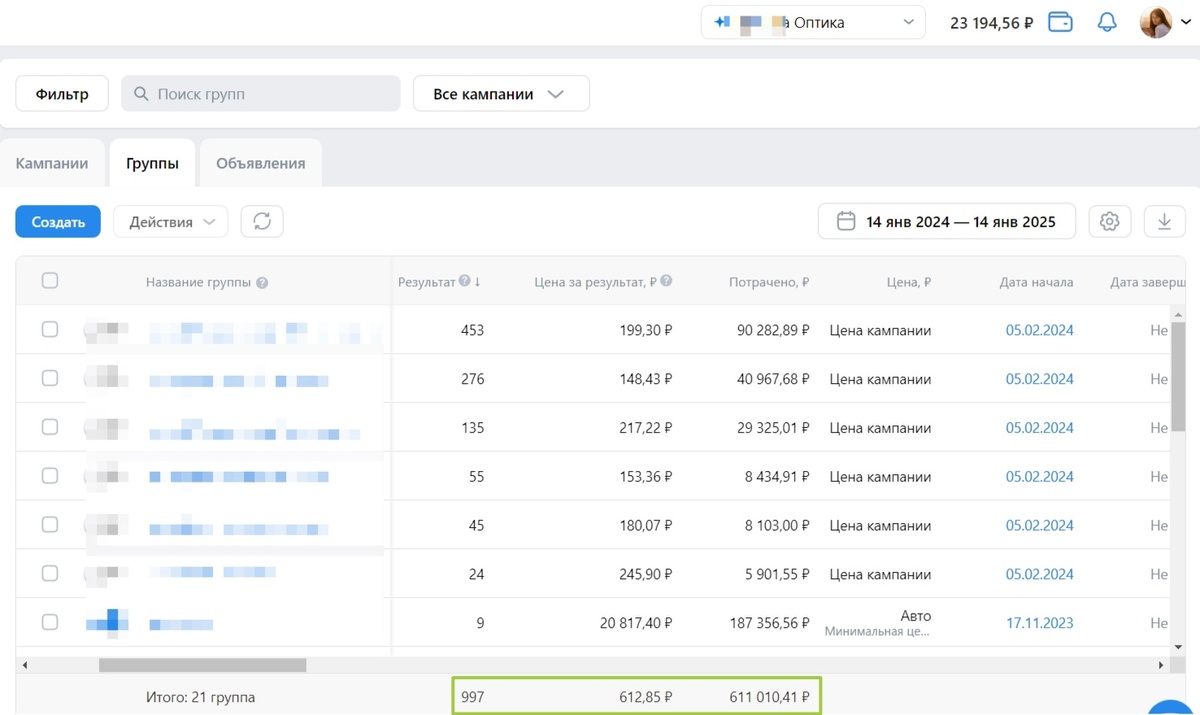Click total spent 611 010,41 ₽
This screenshot has height=715, width=1200.
point(769,697)
